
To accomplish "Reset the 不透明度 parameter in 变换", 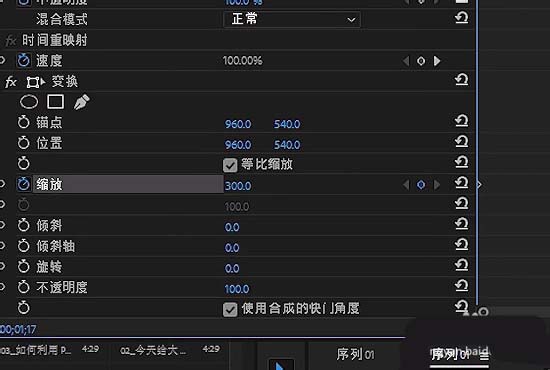I will (461, 285).
